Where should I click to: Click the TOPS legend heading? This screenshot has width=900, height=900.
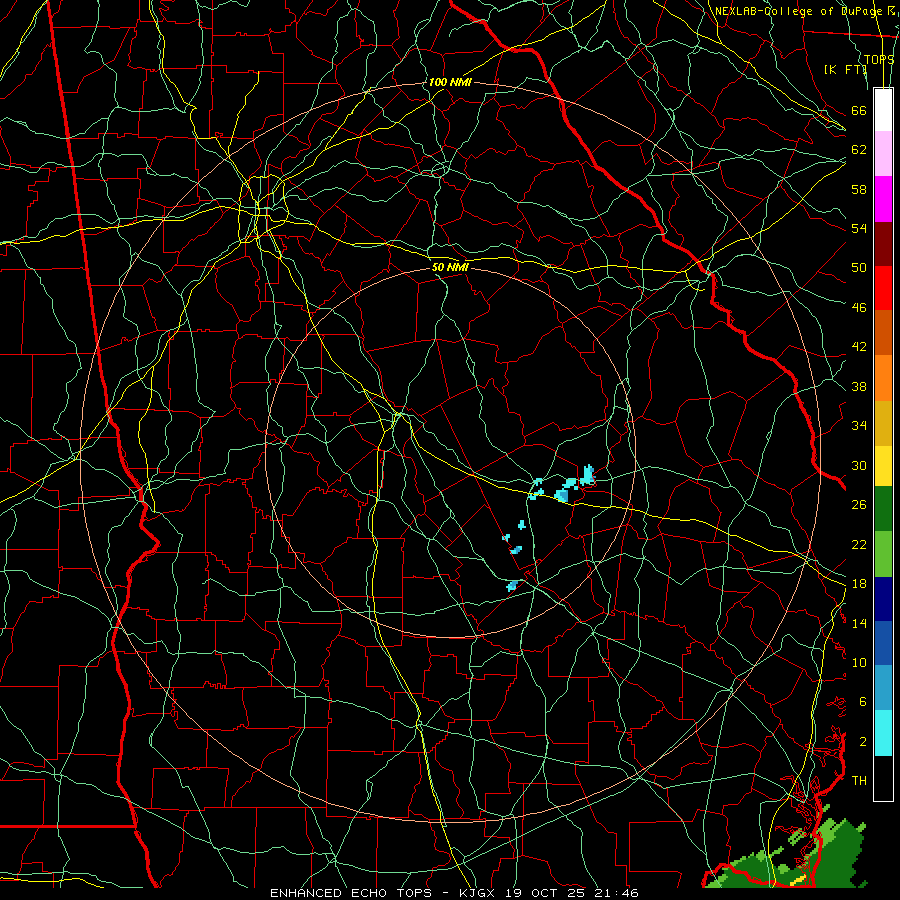(x=879, y=59)
